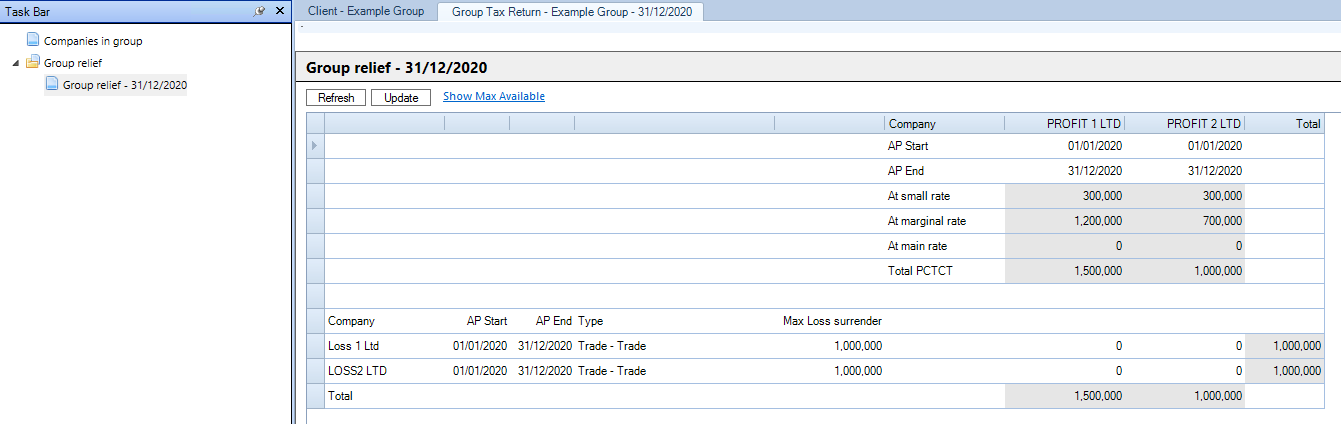Screen dimensions: 1341x424
Task: Select PROFIT 2 LTD Total PCTCT 1,000,000 cell
Action: tap(1185, 271)
